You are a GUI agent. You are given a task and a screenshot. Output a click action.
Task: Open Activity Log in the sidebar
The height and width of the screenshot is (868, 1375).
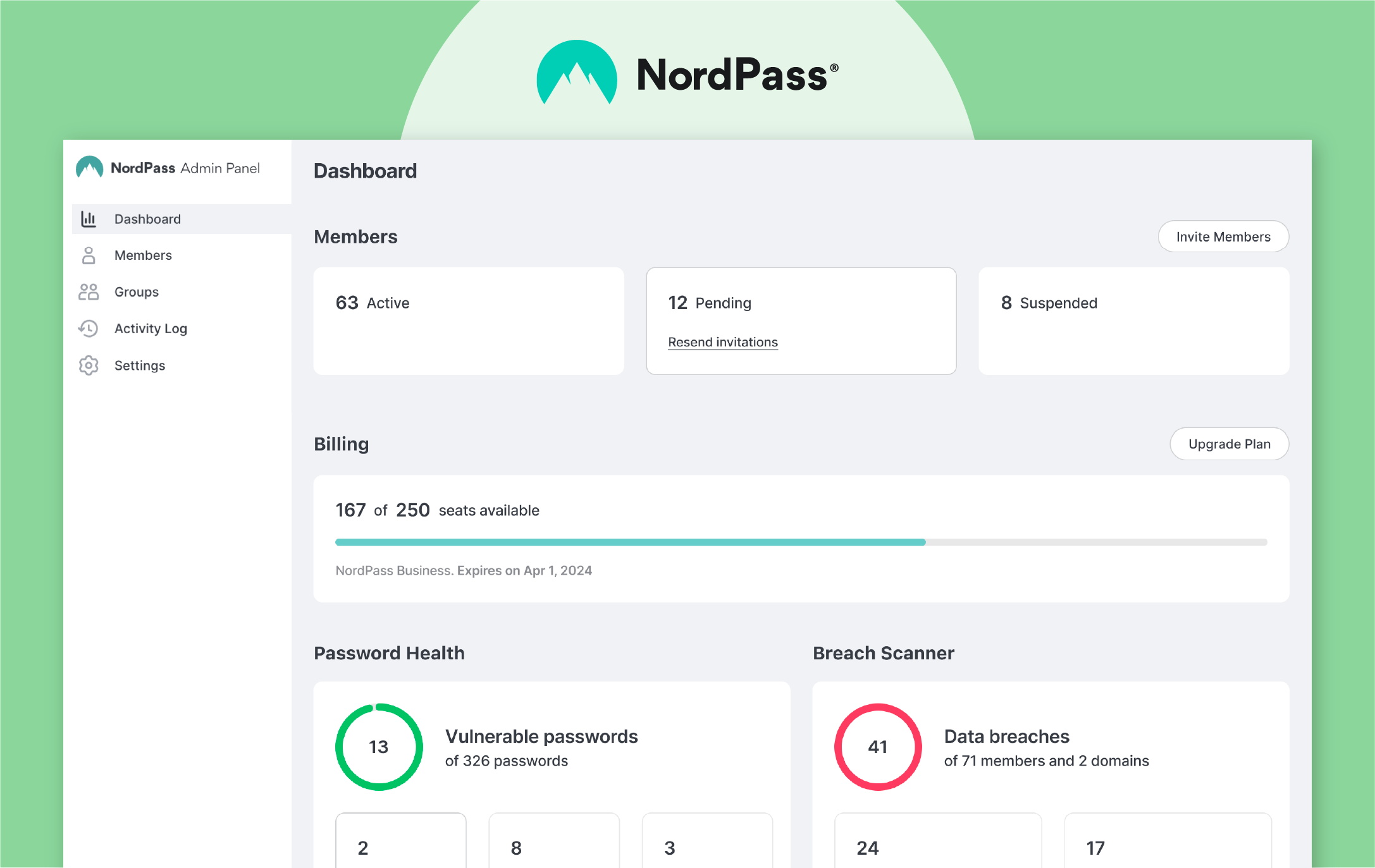182,329
